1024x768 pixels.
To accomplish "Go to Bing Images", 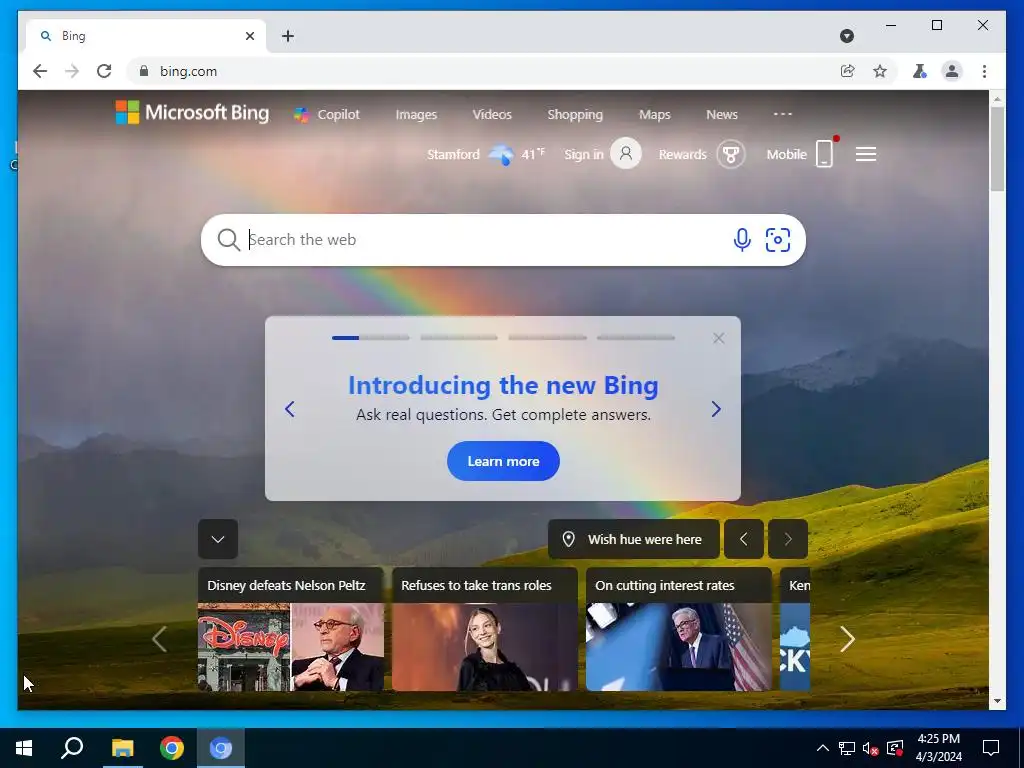I will (x=416, y=114).
